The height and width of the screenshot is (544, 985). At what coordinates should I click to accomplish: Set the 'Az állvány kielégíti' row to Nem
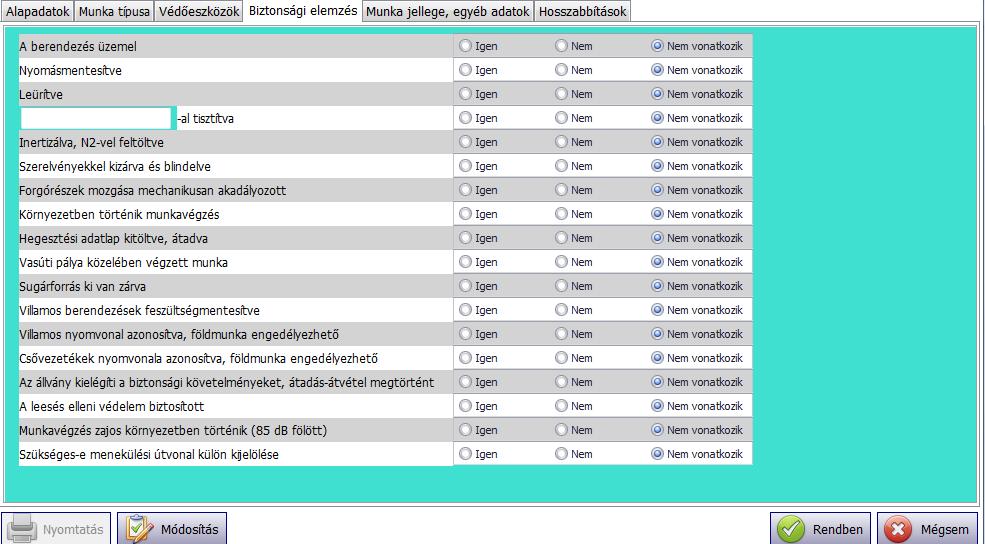tap(574, 381)
